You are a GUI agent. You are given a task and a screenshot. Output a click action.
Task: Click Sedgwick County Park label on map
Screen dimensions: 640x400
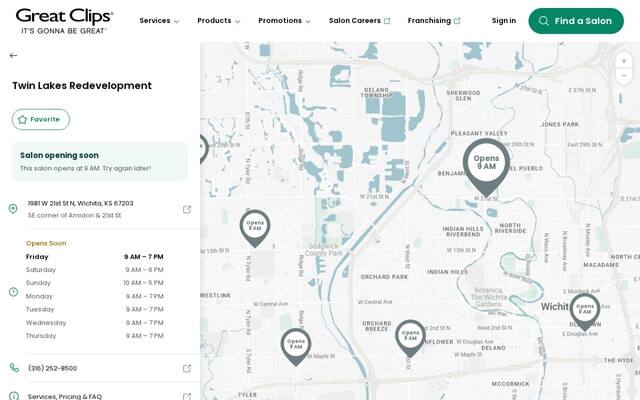click(x=323, y=250)
